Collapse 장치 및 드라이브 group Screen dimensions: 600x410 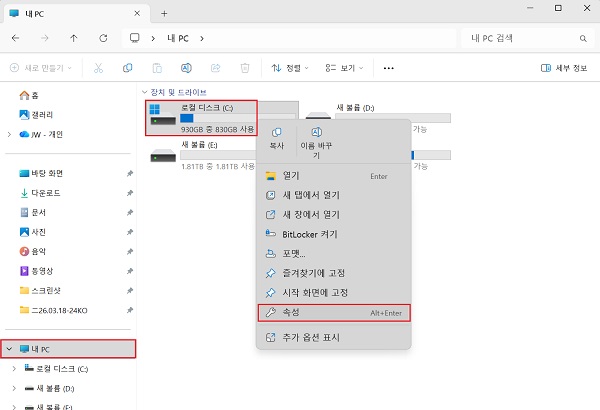(144, 92)
